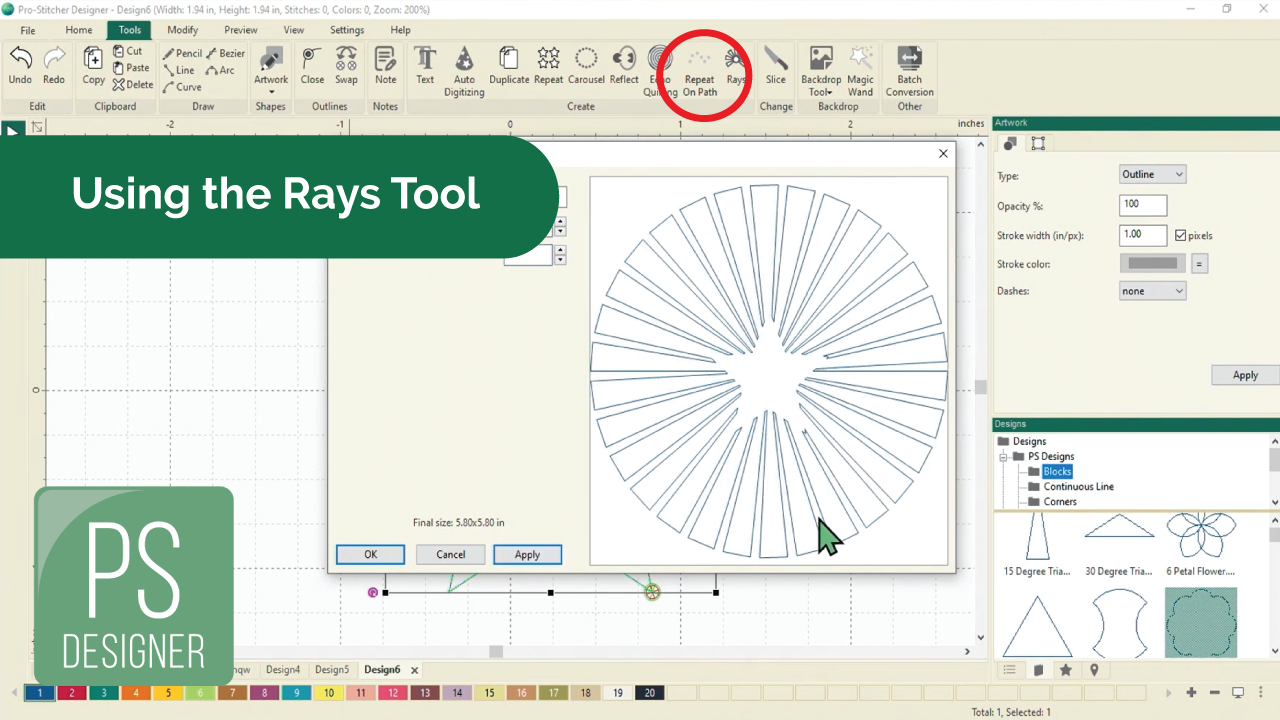Pick the stroke color swatch
The width and height of the screenshot is (1280, 720).
coord(1152,264)
